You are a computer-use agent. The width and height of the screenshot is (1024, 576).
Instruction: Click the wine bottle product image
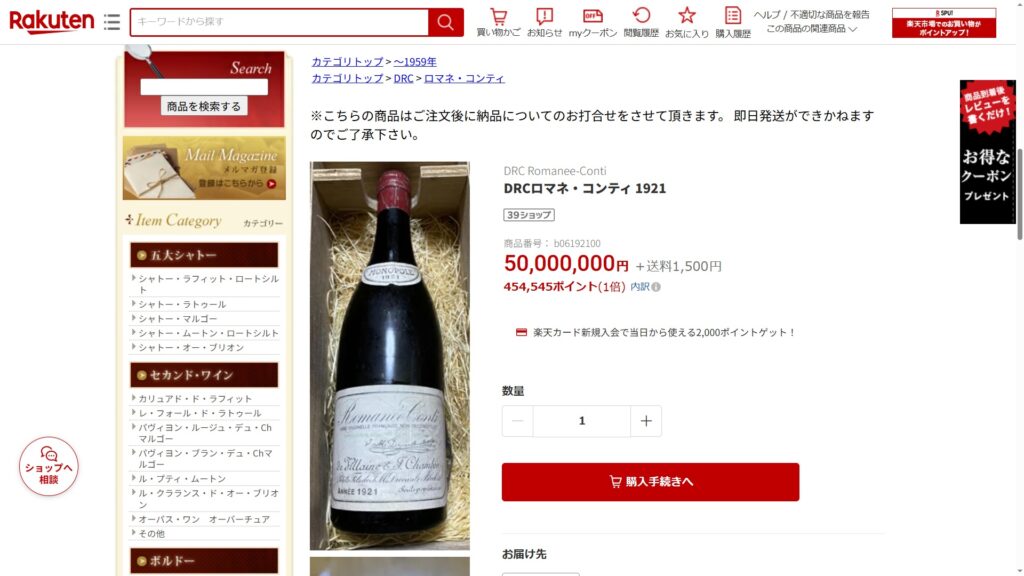[x=389, y=356]
